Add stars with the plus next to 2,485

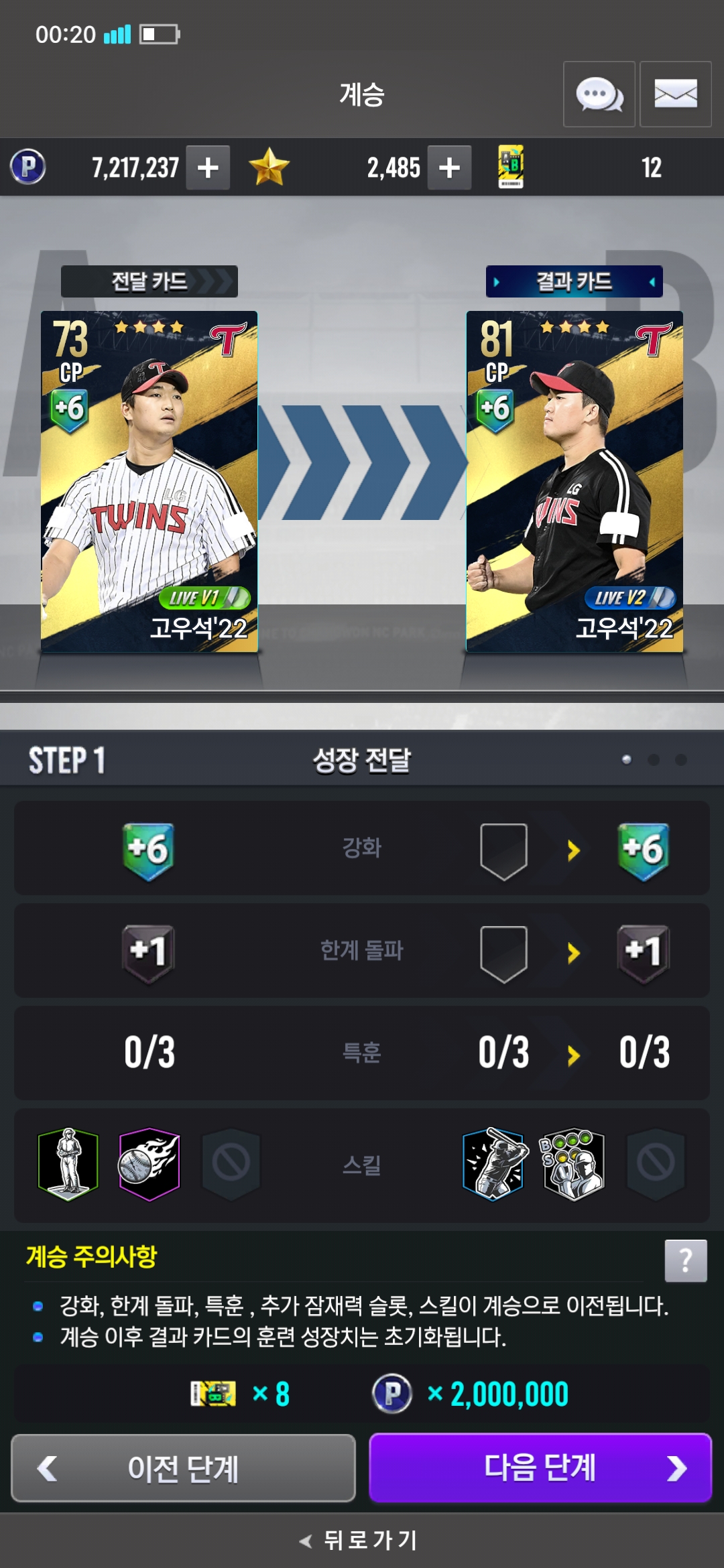point(449,168)
